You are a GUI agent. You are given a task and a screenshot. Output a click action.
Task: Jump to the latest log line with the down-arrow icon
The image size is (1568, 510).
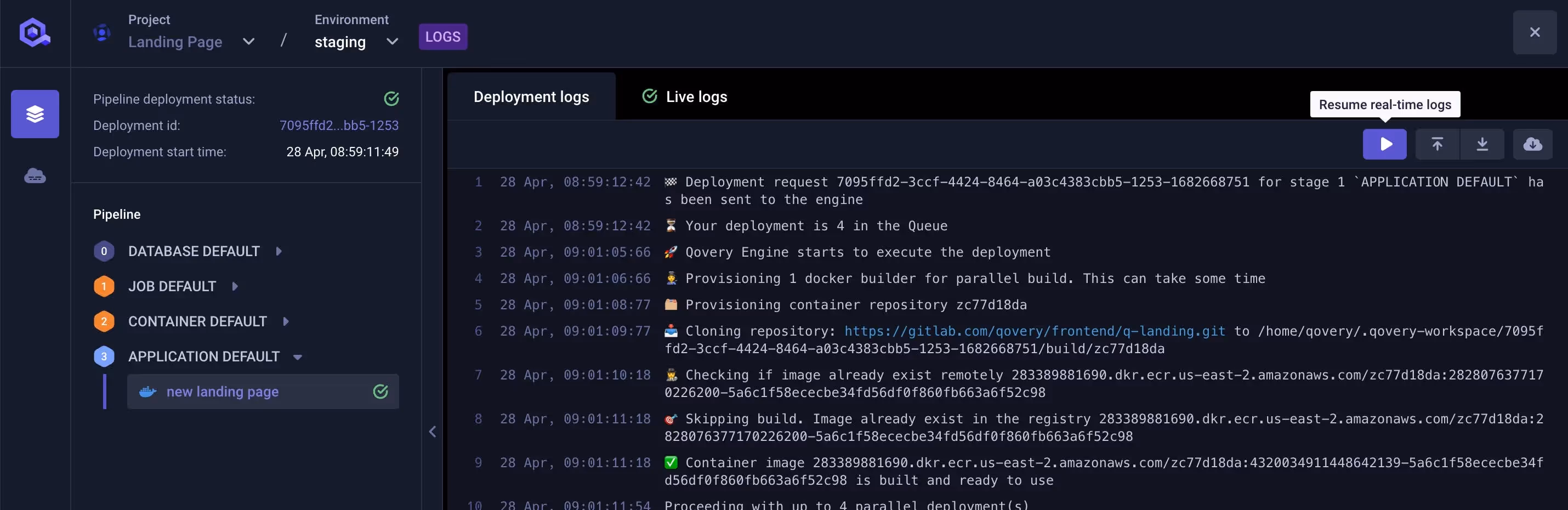1483,144
